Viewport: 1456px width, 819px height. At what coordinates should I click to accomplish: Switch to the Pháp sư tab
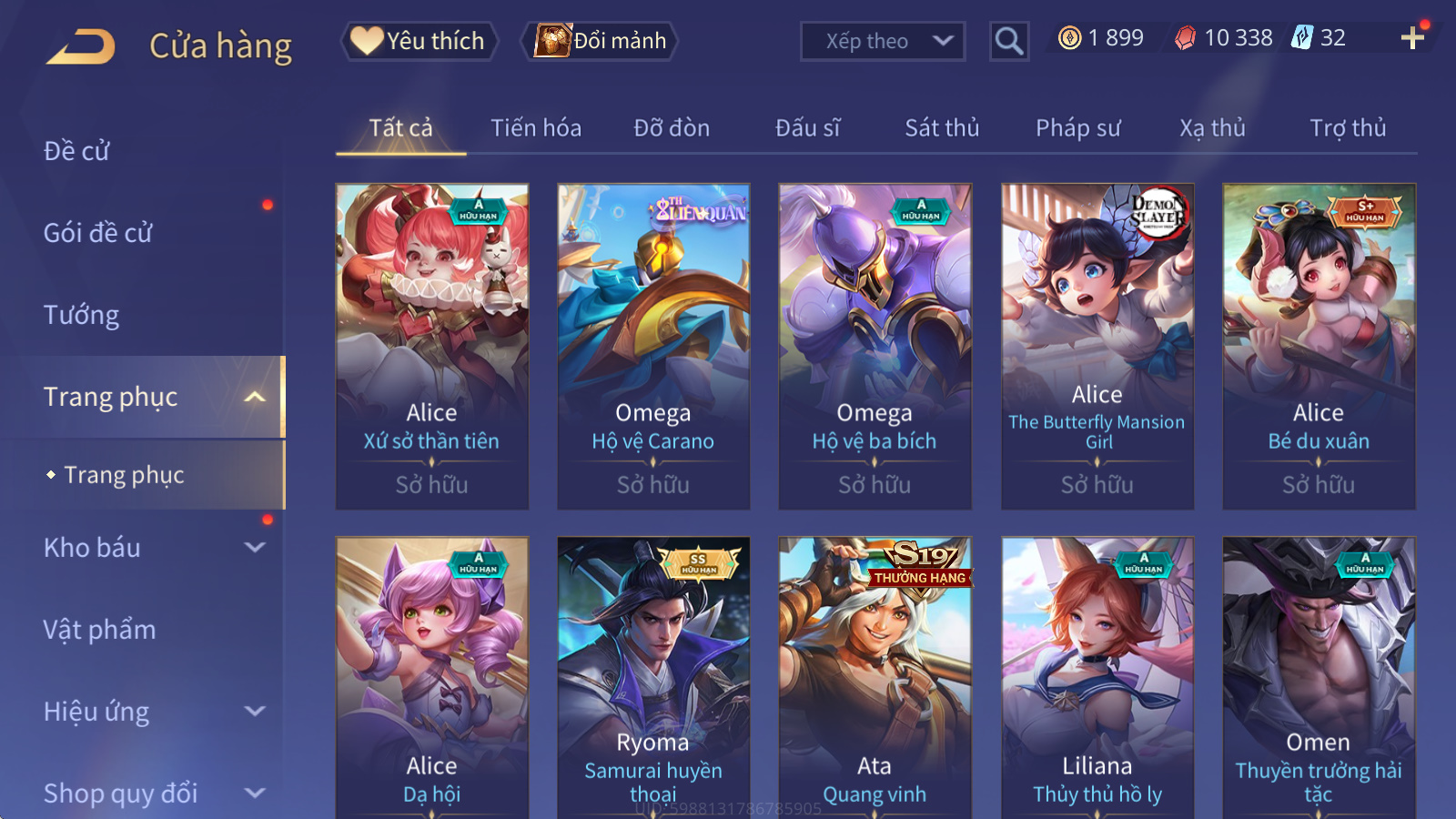click(x=1077, y=128)
